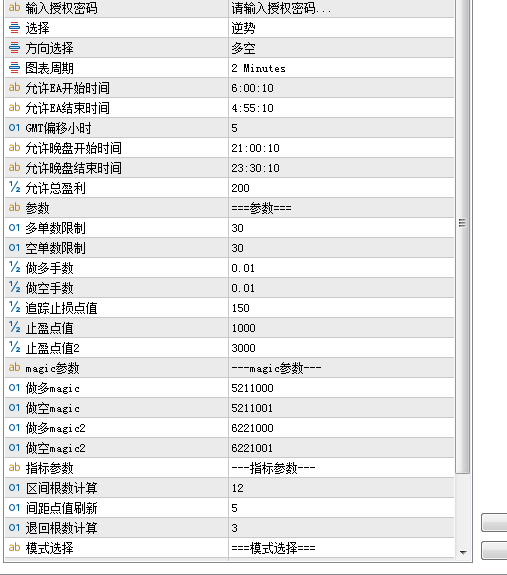507x575 pixels.
Task: Click the enum icon beside 图表周期
Action: click(14, 68)
